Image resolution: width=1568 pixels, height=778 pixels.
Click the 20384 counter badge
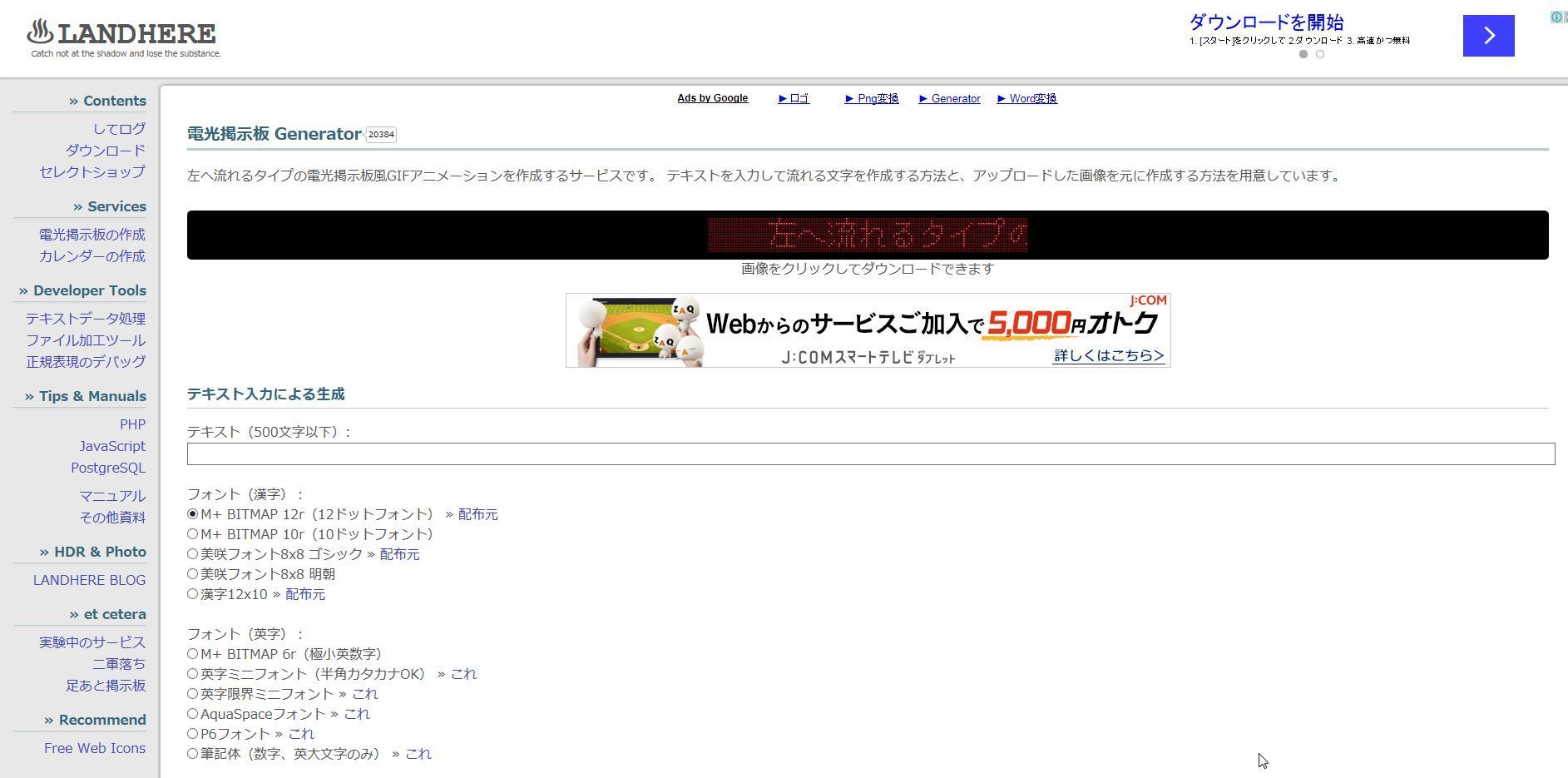[x=381, y=134]
